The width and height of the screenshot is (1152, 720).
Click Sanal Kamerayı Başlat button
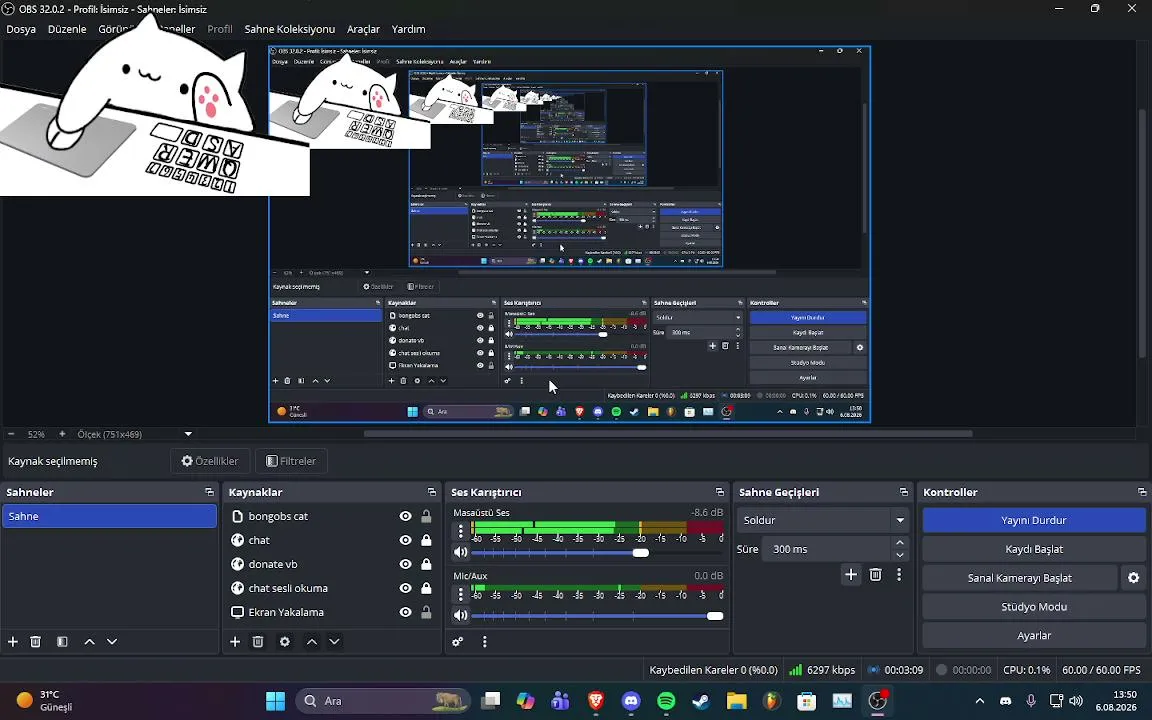[1020, 577]
